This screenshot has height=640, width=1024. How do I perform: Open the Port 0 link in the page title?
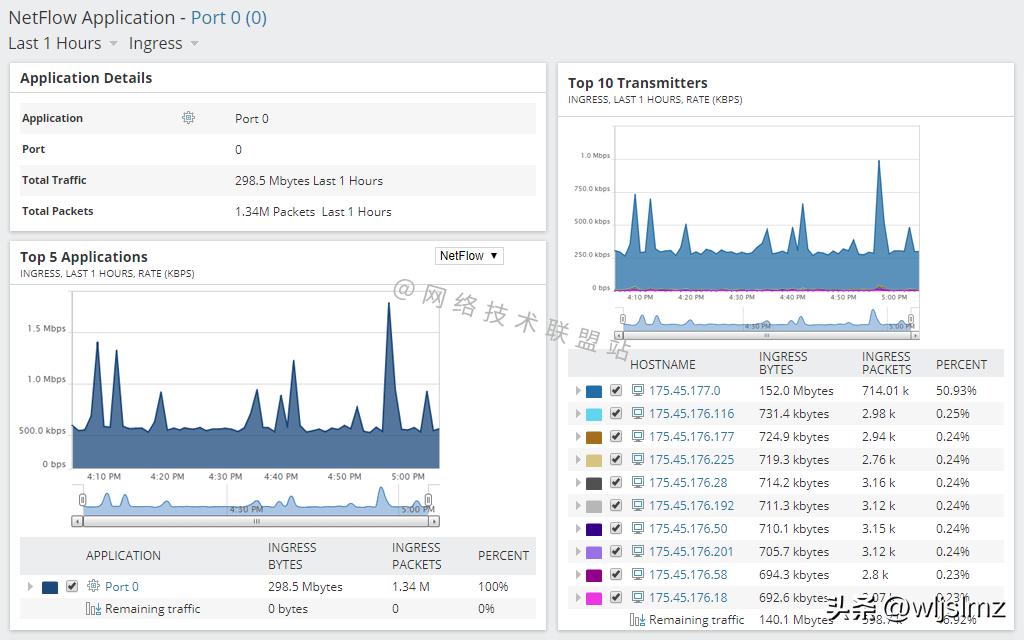[228, 18]
